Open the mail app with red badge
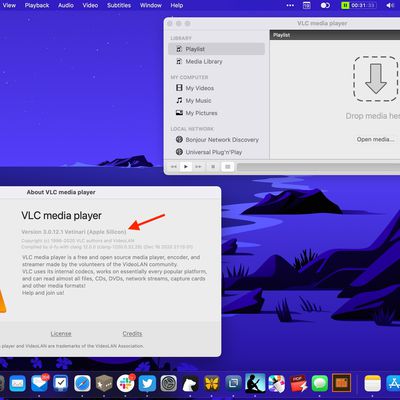This screenshot has height=400, width=400. (x=39, y=384)
